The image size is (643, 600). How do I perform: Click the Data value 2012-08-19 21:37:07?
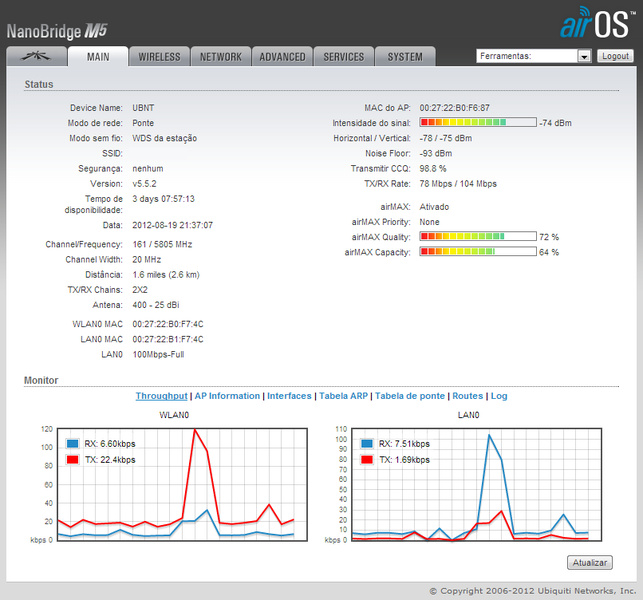click(x=172, y=225)
